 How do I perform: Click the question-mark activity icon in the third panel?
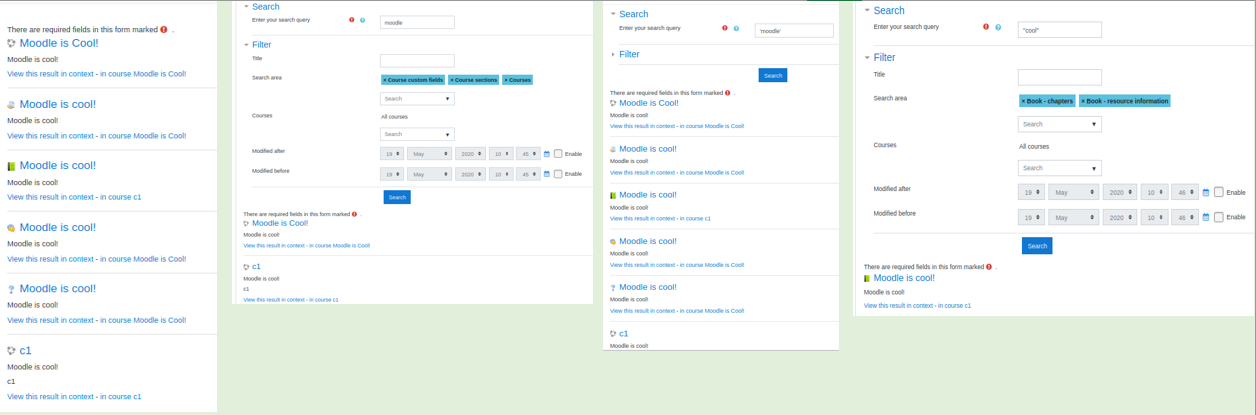(x=613, y=287)
